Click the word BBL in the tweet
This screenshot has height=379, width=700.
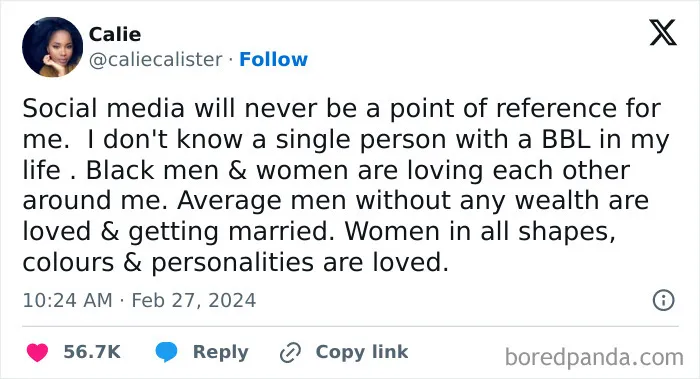566,139
